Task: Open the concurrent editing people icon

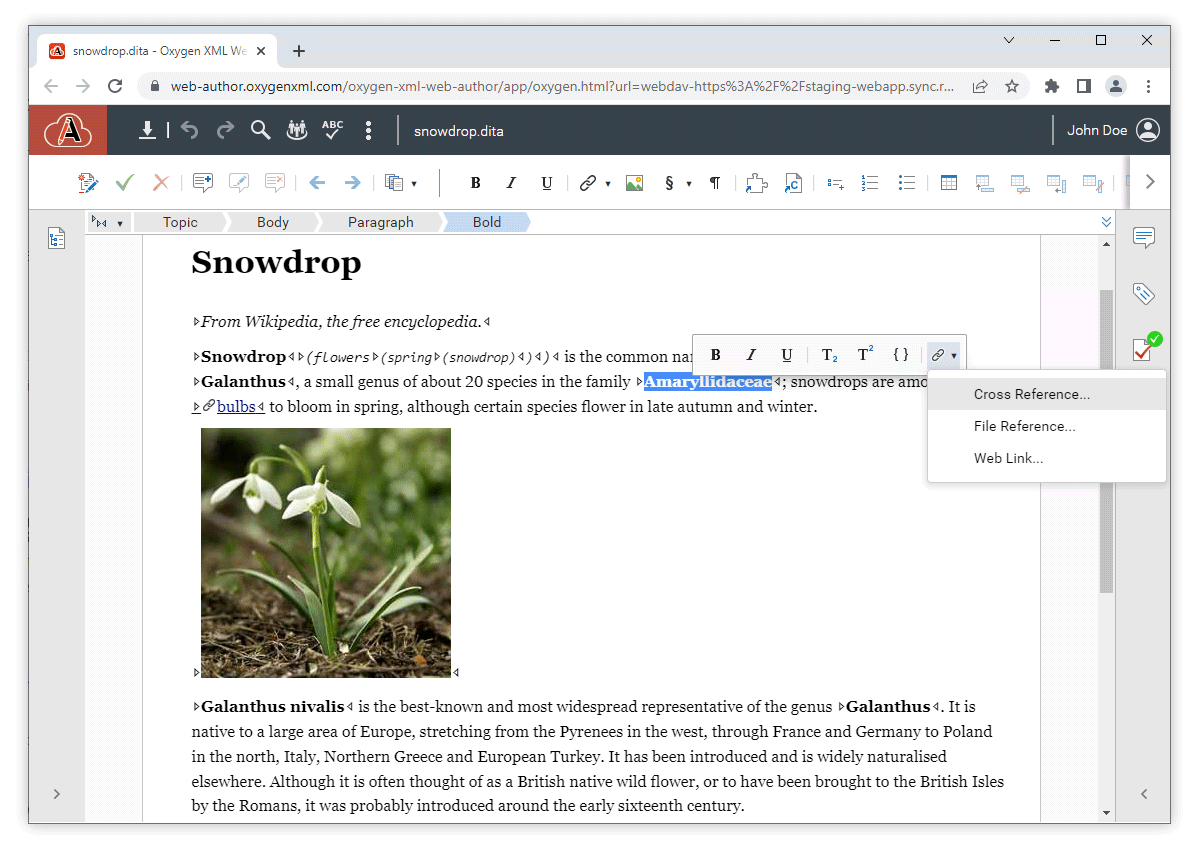Action: pos(297,130)
